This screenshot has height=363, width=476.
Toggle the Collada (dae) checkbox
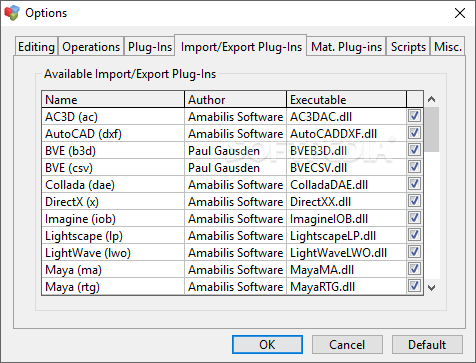(414, 184)
